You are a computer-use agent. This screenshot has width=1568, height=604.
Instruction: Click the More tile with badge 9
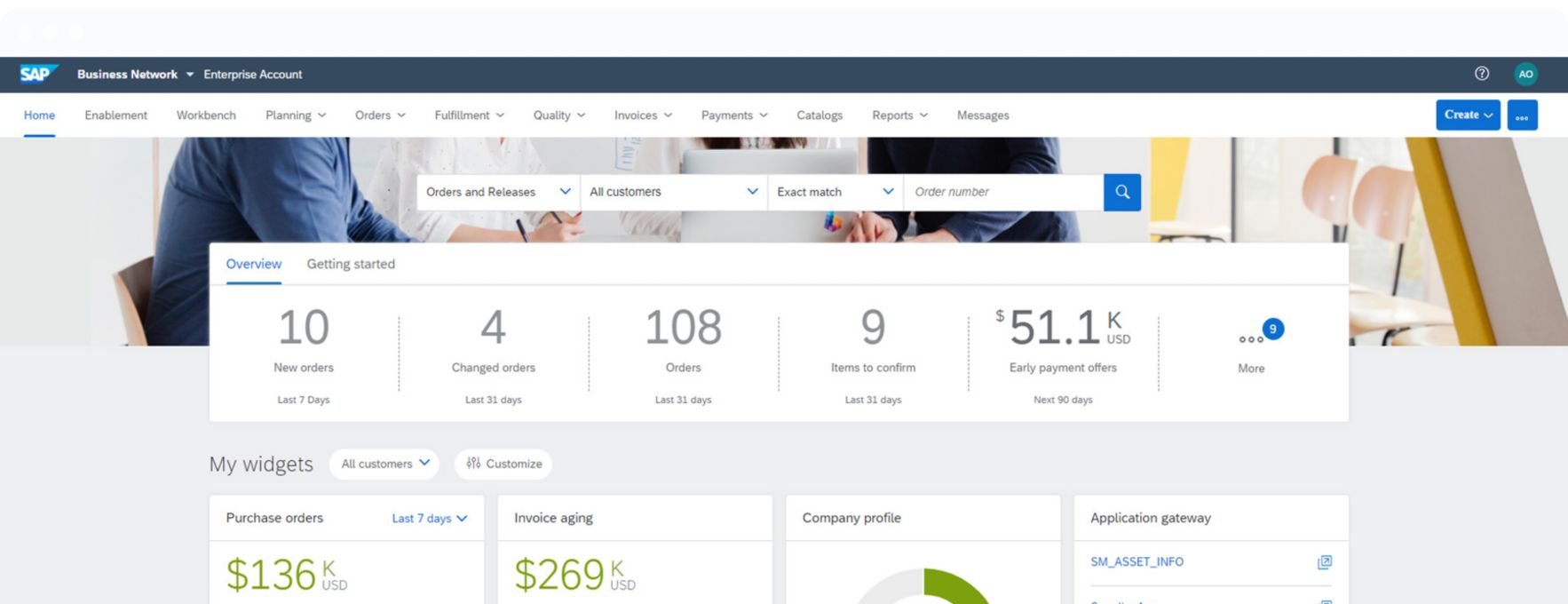coord(1251,346)
